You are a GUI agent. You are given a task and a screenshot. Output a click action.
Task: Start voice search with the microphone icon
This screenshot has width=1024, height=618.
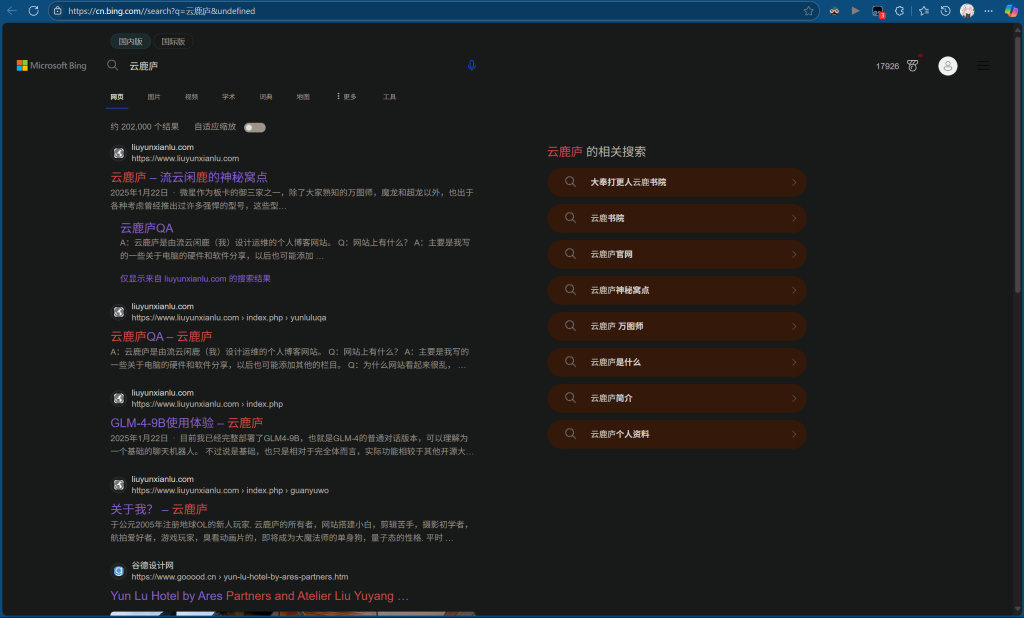[472, 65]
